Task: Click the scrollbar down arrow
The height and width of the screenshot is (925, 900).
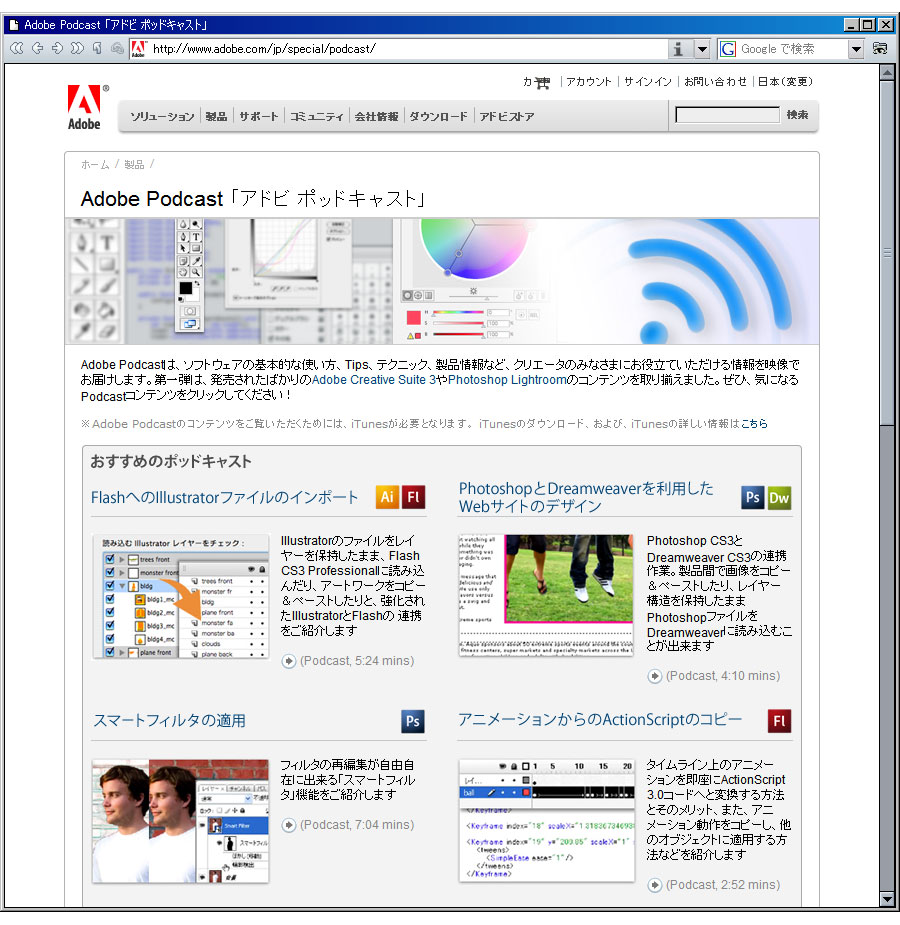Action: coord(886,900)
